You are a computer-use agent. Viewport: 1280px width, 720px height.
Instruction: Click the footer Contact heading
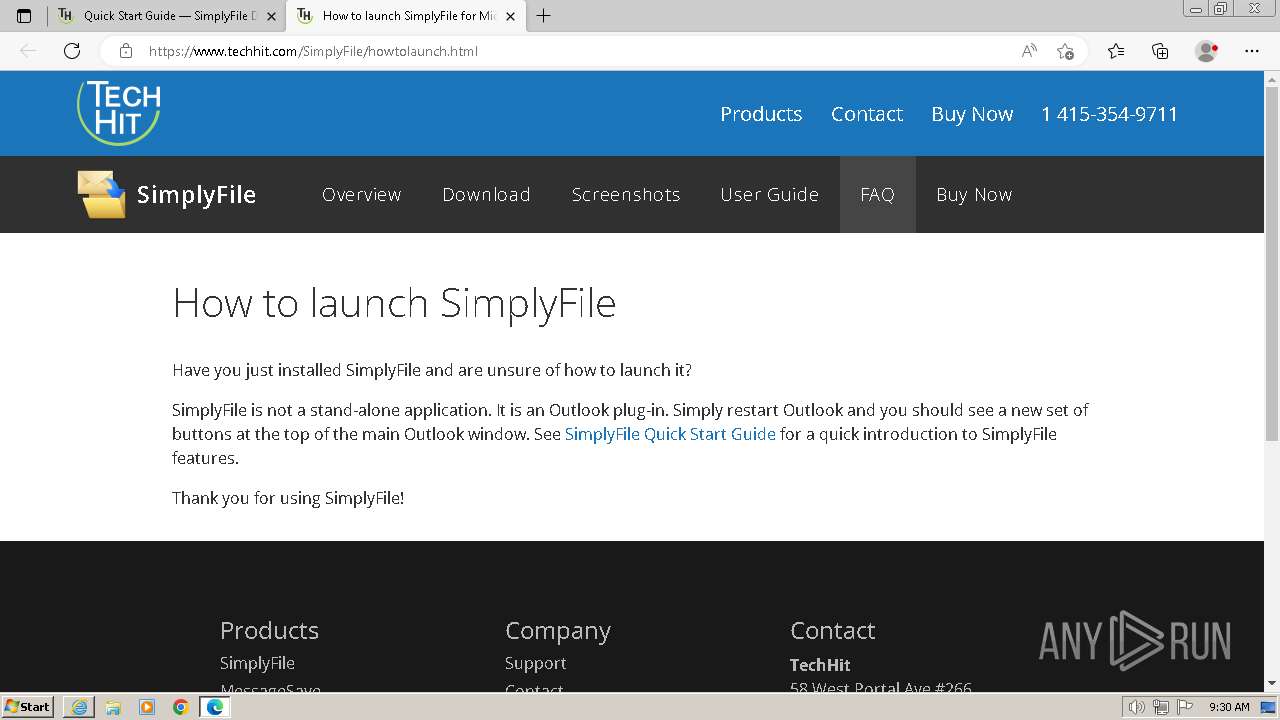(x=832, y=630)
